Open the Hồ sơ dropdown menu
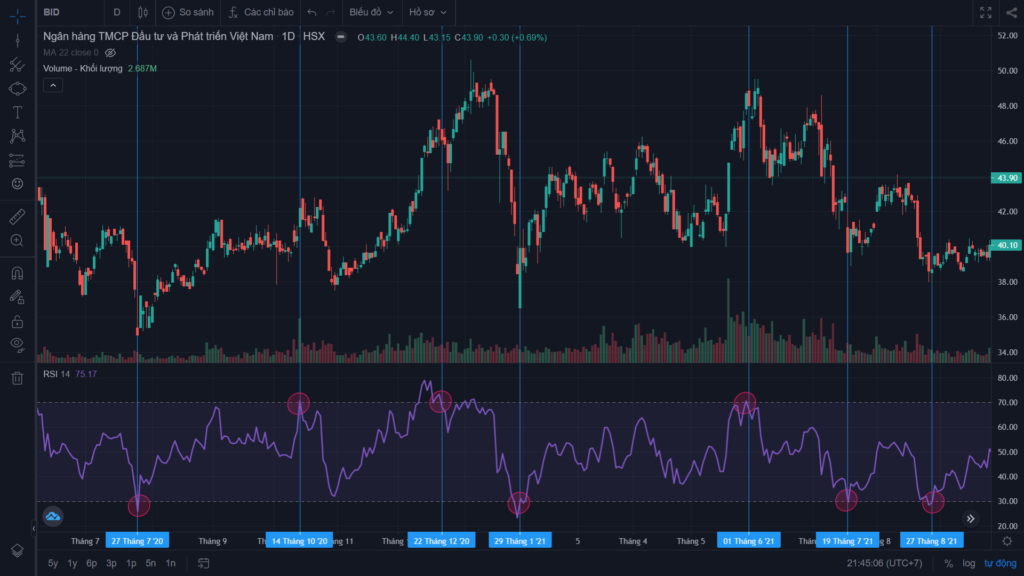Viewport: 1024px width, 576px height. coord(428,12)
